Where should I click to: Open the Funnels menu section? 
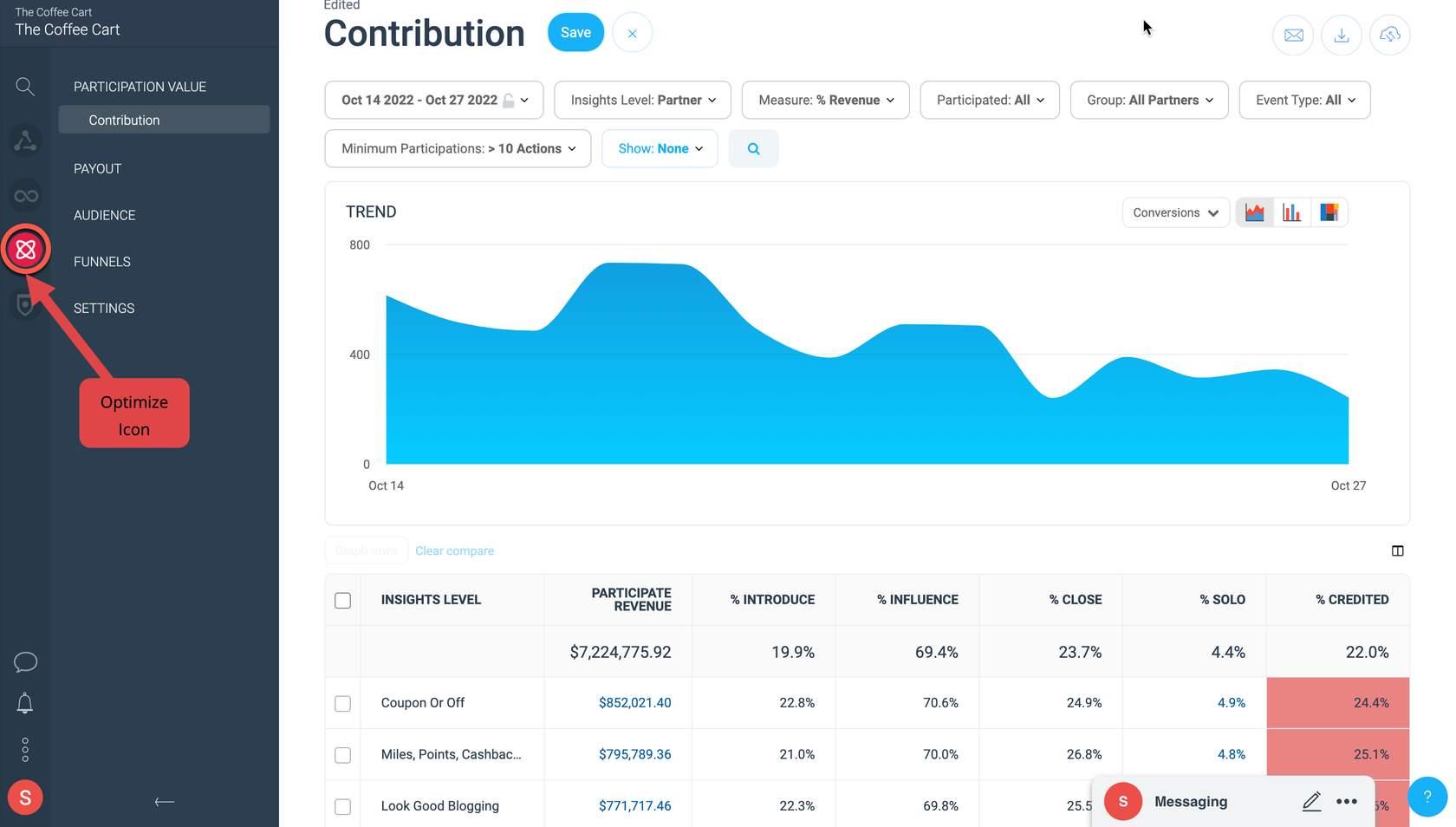102,262
